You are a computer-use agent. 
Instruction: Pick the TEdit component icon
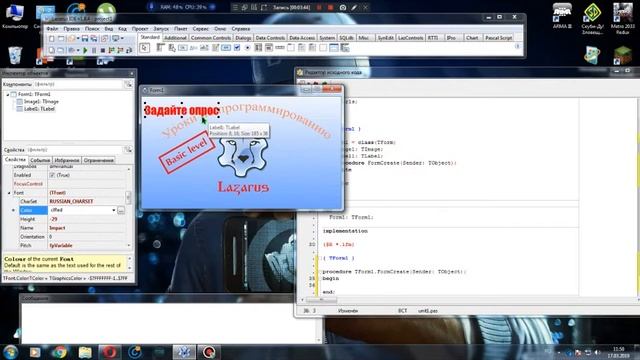[204, 48]
